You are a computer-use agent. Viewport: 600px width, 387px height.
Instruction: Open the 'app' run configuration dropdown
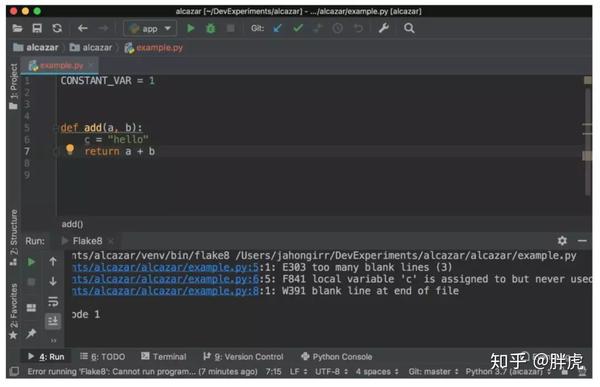pos(150,29)
